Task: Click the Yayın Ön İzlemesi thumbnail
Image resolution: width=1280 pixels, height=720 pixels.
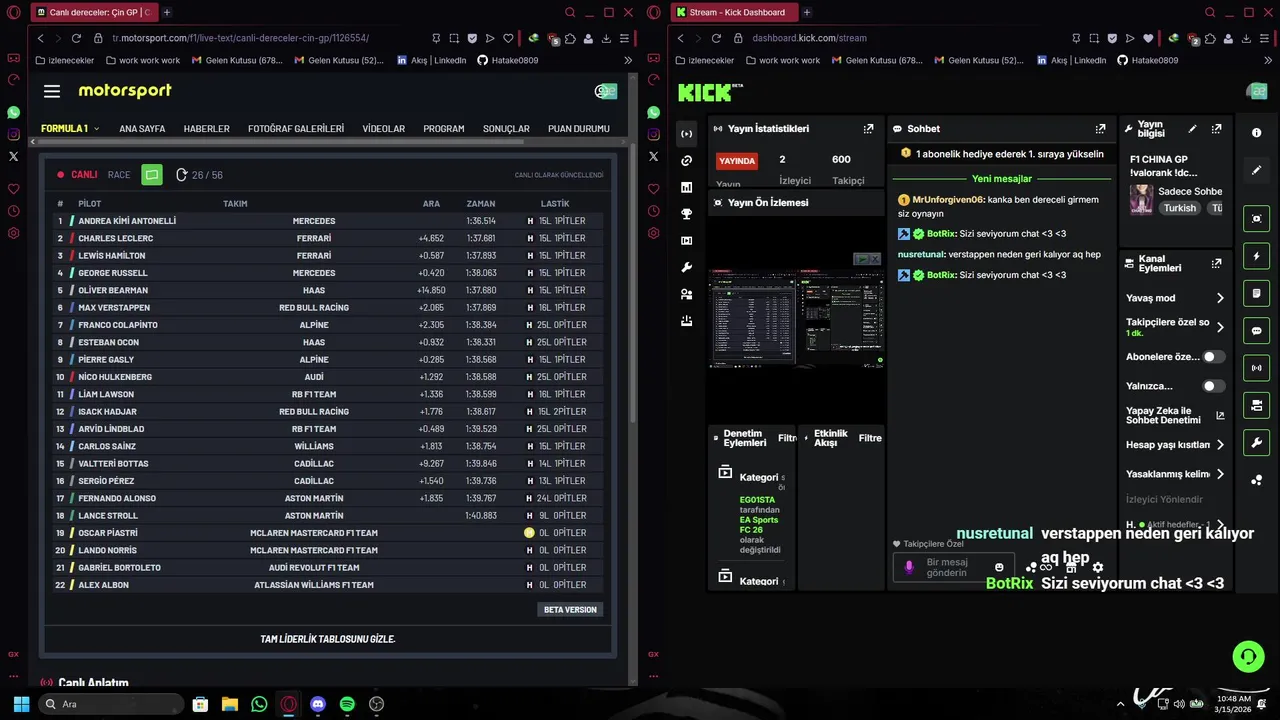Action: 796,317
